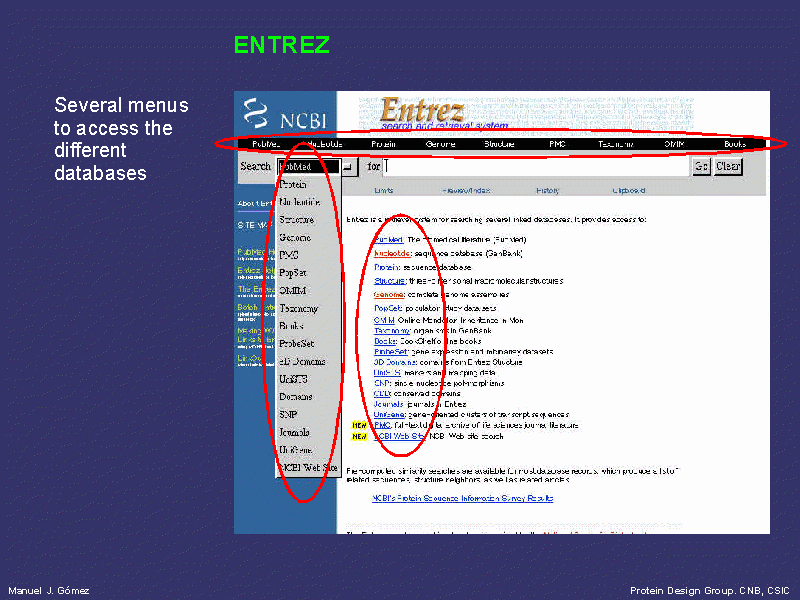The image size is (800, 600).
Task: Follow the PMC link in the database descriptions
Action: click(x=382, y=425)
